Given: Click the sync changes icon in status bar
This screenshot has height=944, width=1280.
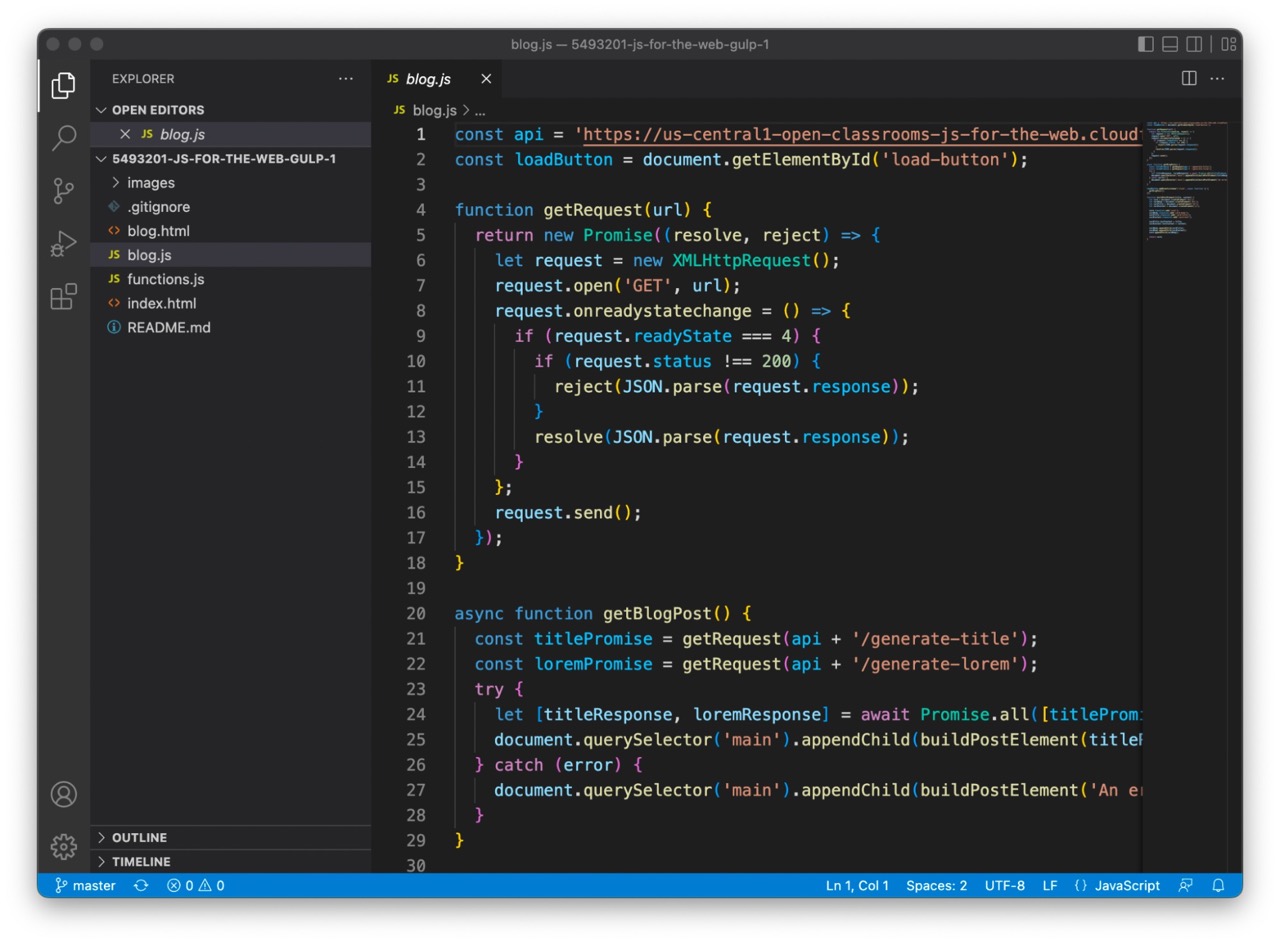Looking at the screenshot, I should [x=141, y=885].
